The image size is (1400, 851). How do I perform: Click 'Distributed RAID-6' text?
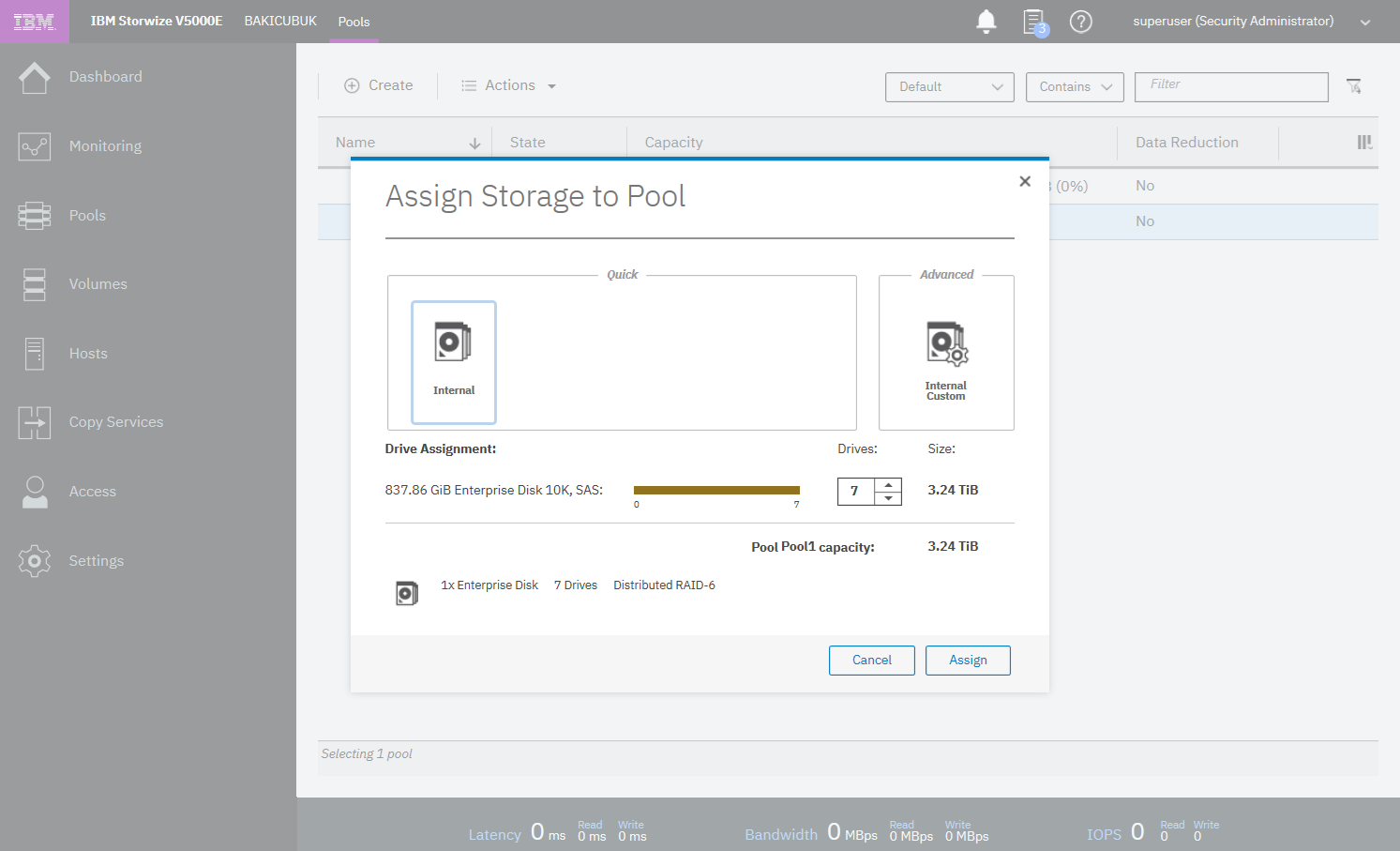[x=664, y=585]
